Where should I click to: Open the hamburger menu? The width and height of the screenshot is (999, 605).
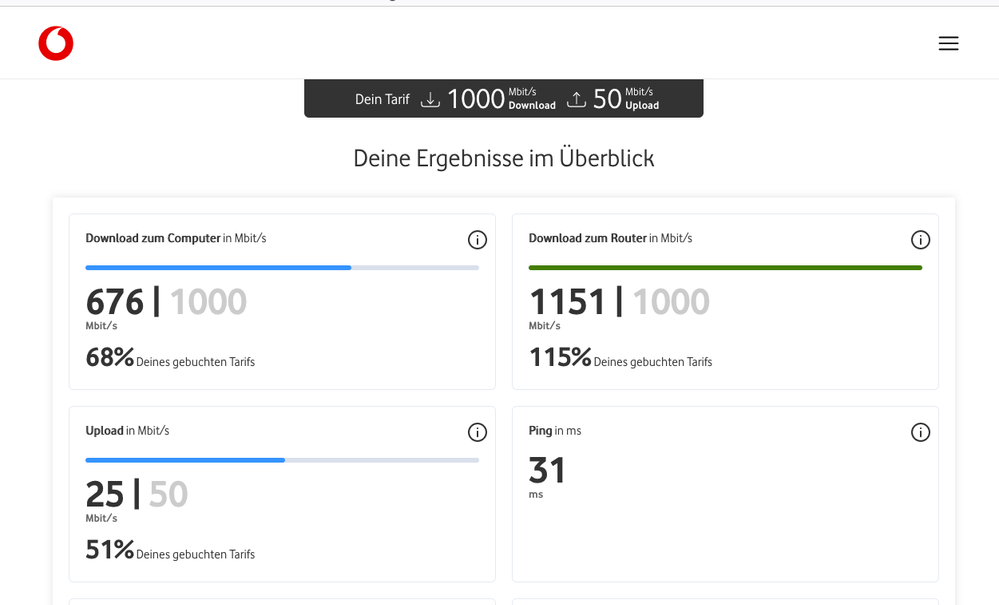tap(948, 44)
